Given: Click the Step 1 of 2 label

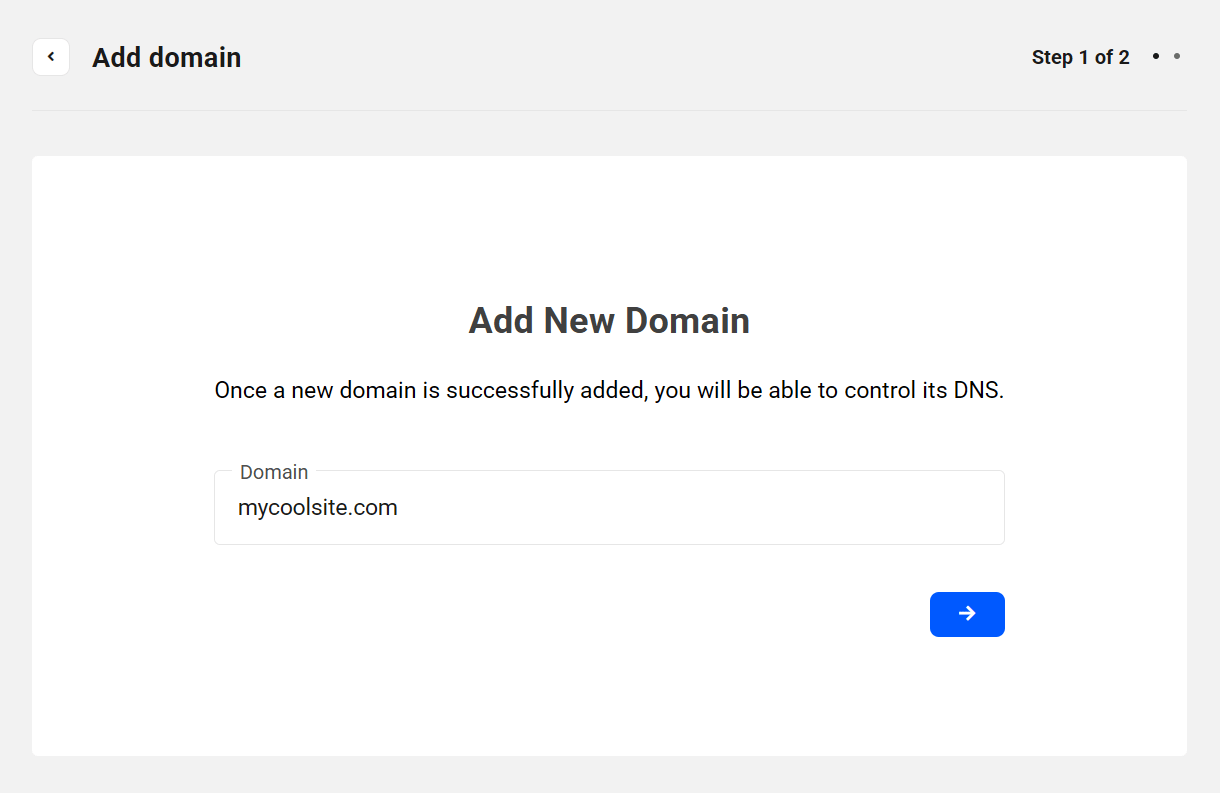Looking at the screenshot, I should (x=1080, y=57).
